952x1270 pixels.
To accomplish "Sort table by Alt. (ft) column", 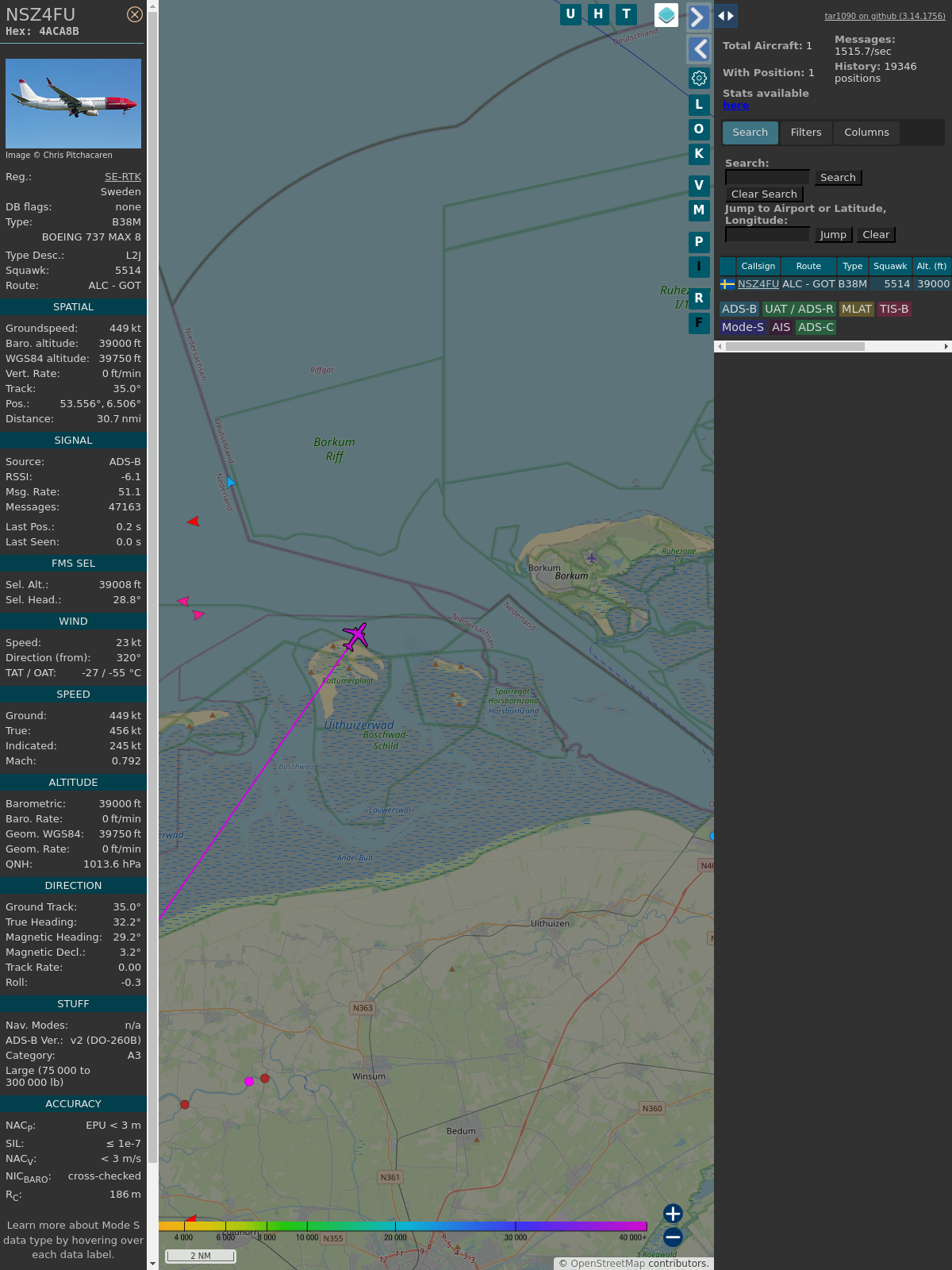I will coord(931,267).
